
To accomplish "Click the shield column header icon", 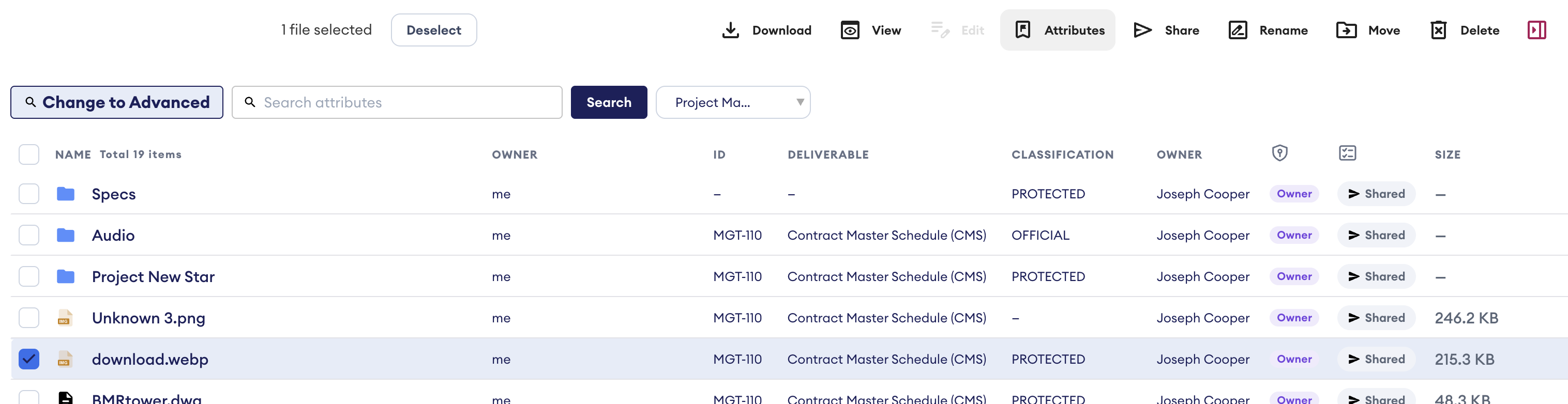I will [1279, 153].
